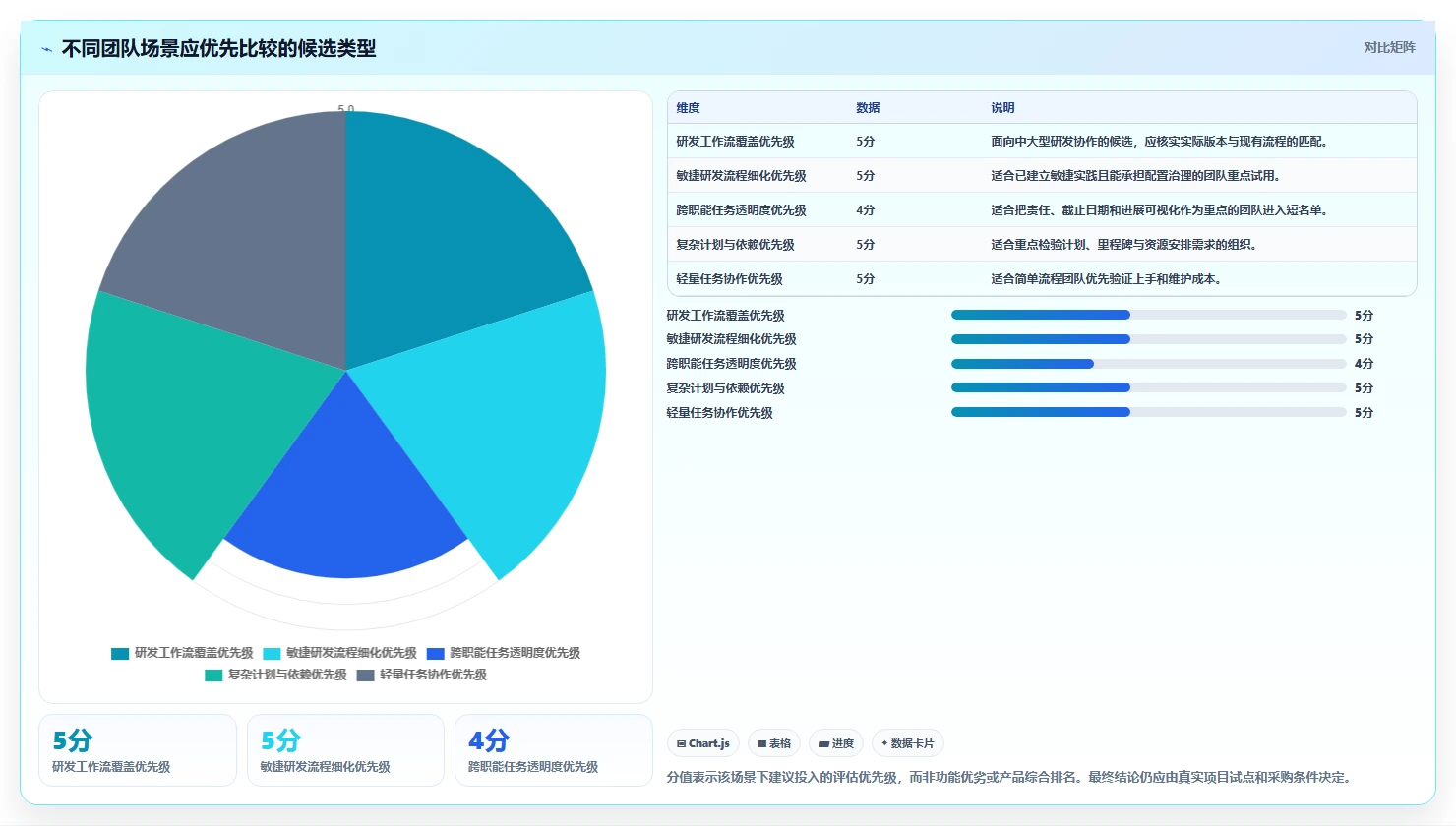
Task: Toggle 跨职能任务透明度优先级 legend color swatch
Action: click(x=435, y=653)
